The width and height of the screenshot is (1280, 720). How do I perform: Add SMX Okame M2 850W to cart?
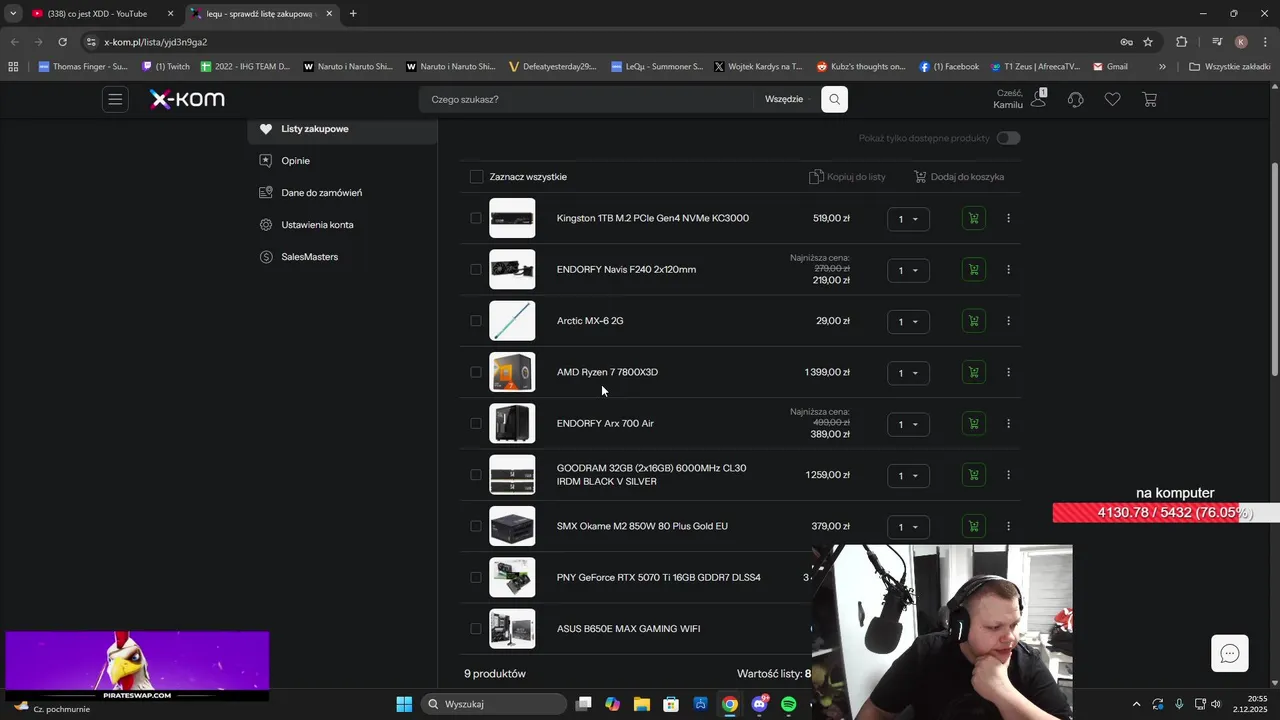click(973, 526)
